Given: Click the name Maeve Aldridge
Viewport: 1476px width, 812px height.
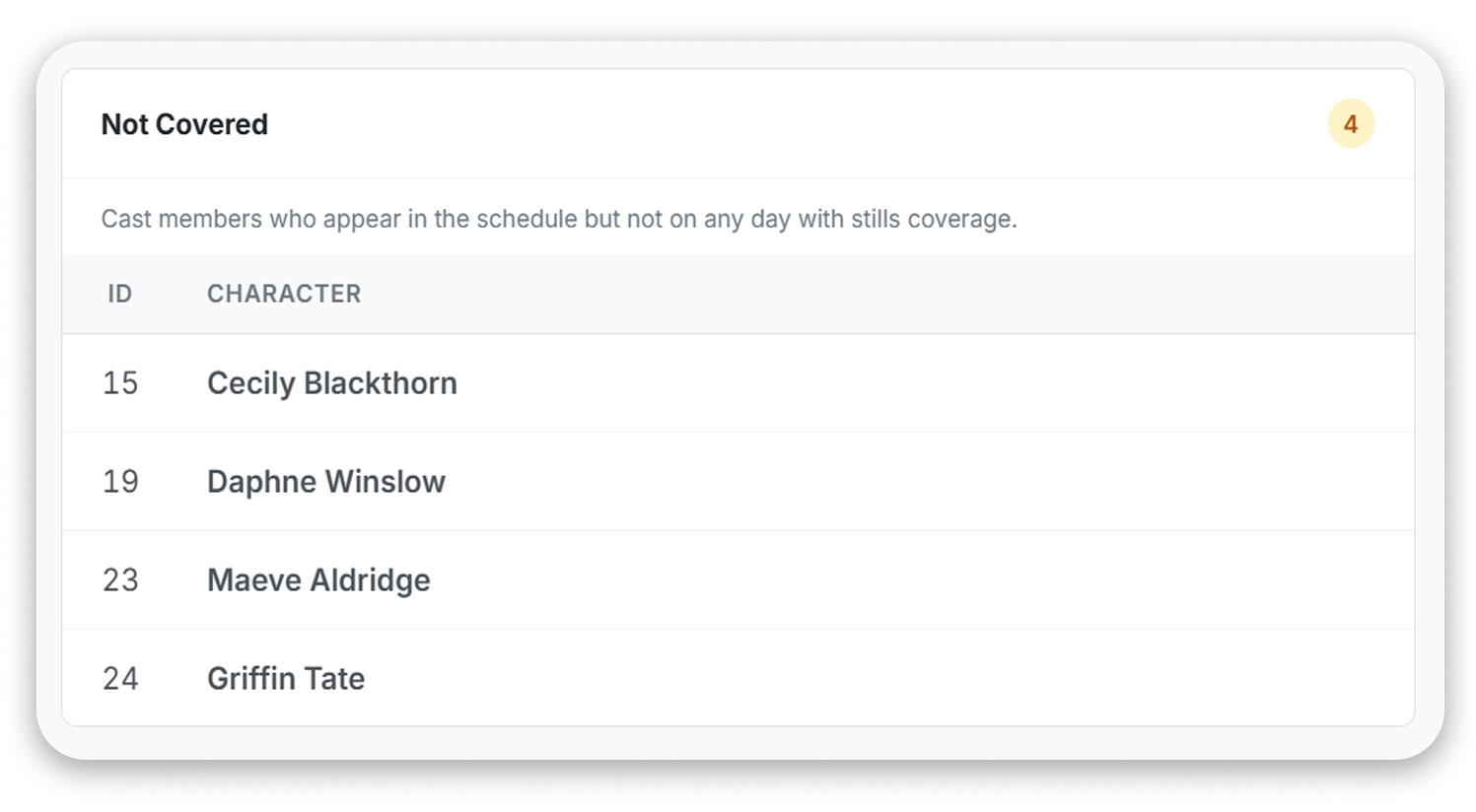Looking at the screenshot, I should pyautogui.click(x=318, y=580).
